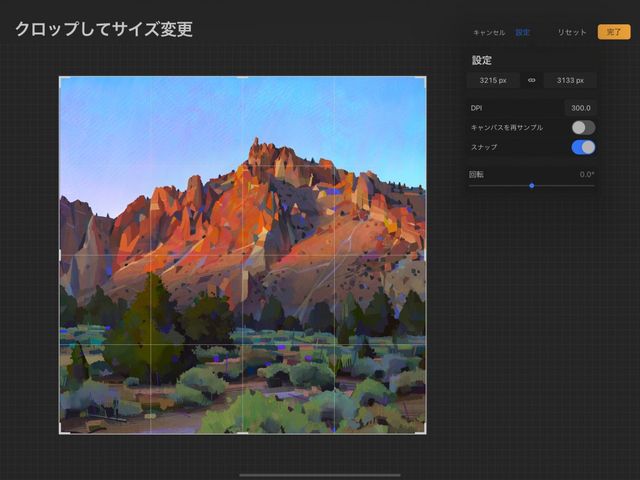Click the bottom-right crop corner handle

(x=424, y=432)
